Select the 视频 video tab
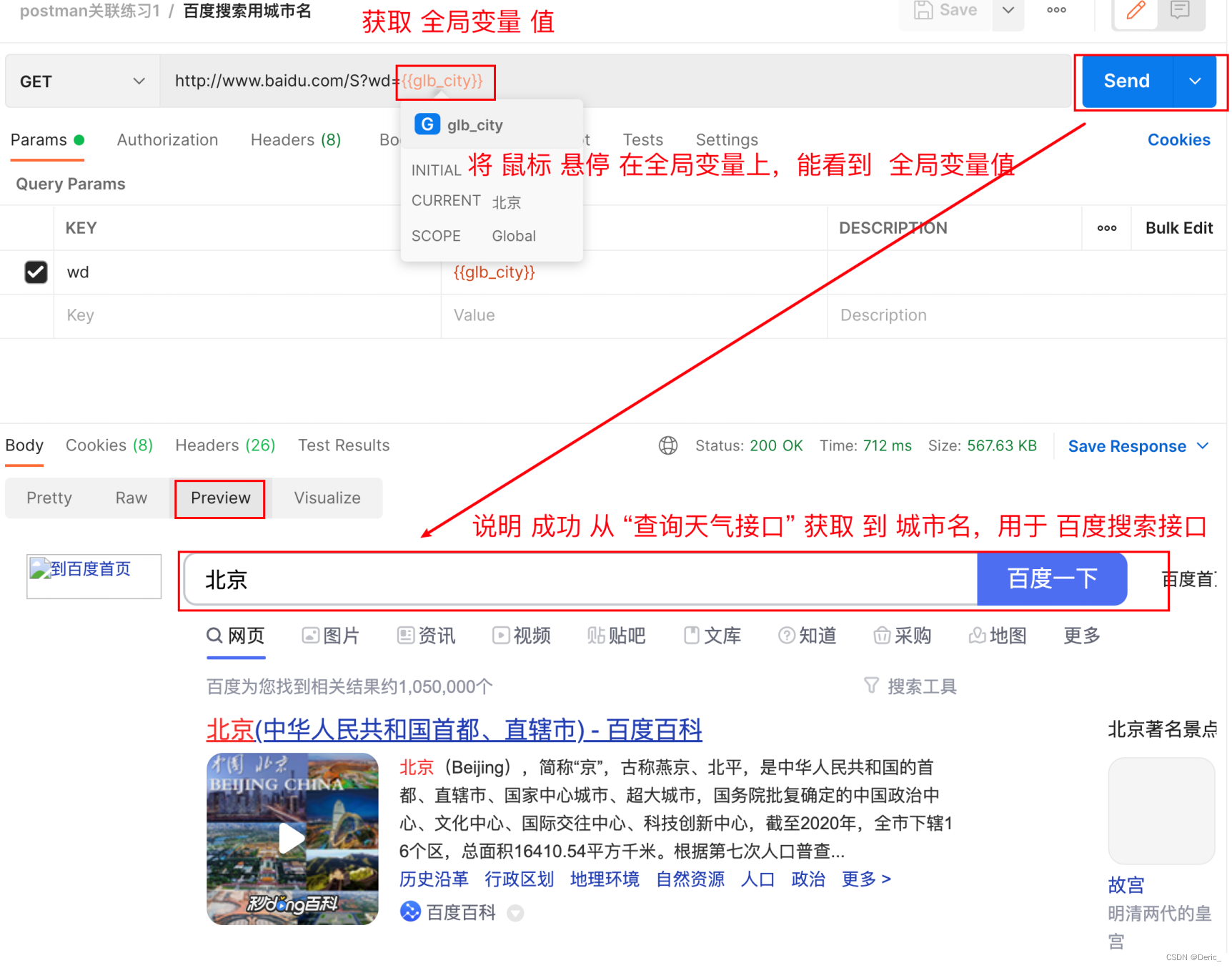 pos(521,636)
